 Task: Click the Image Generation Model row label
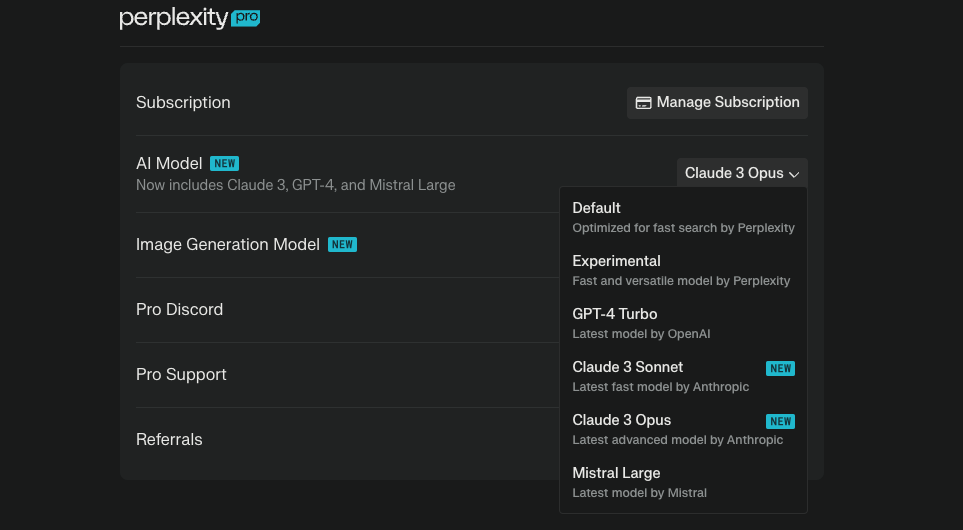[x=227, y=245]
